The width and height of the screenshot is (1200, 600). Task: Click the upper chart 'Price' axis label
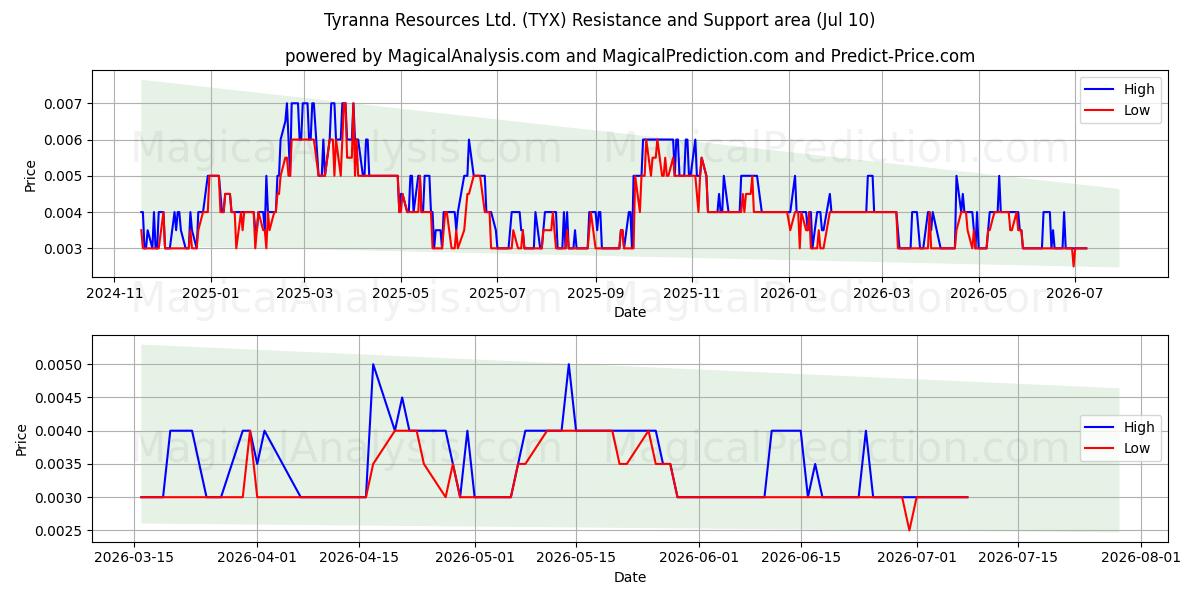30,175
